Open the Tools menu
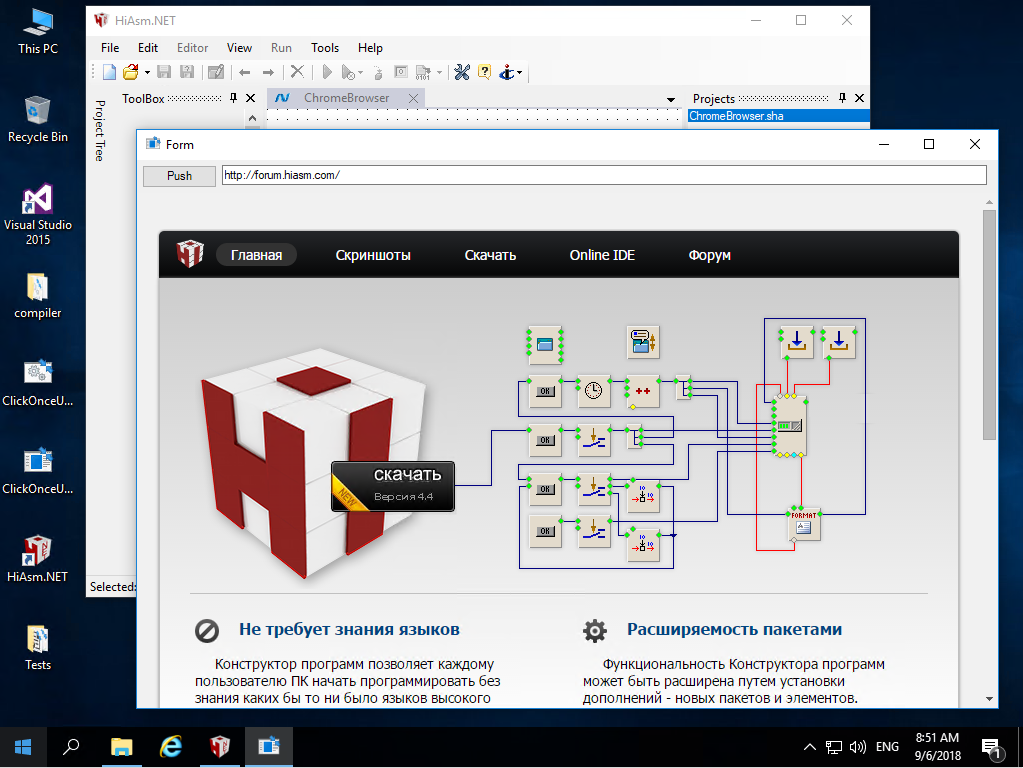 tap(325, 47)
